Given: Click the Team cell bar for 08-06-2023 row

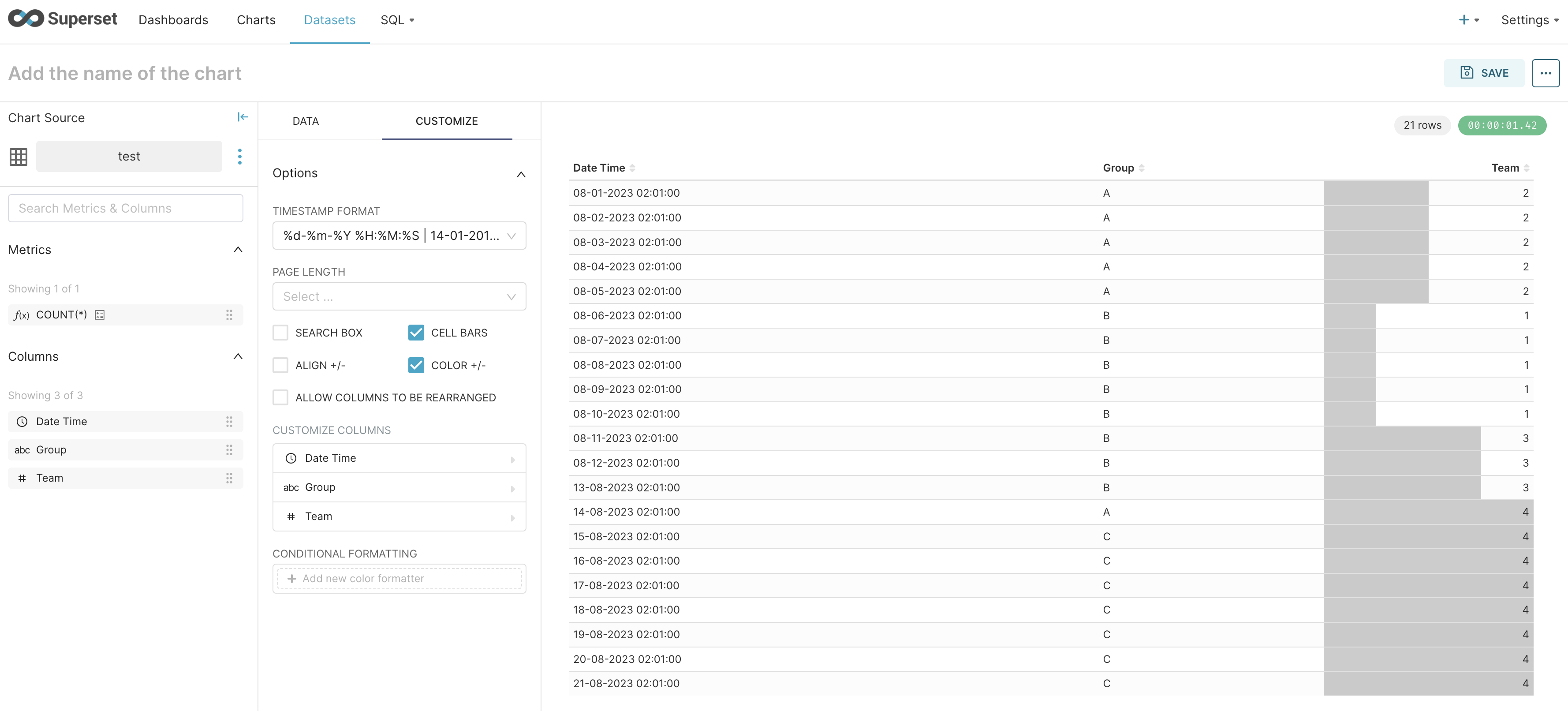Looking at the screenshot, I should pos(1349,315).
